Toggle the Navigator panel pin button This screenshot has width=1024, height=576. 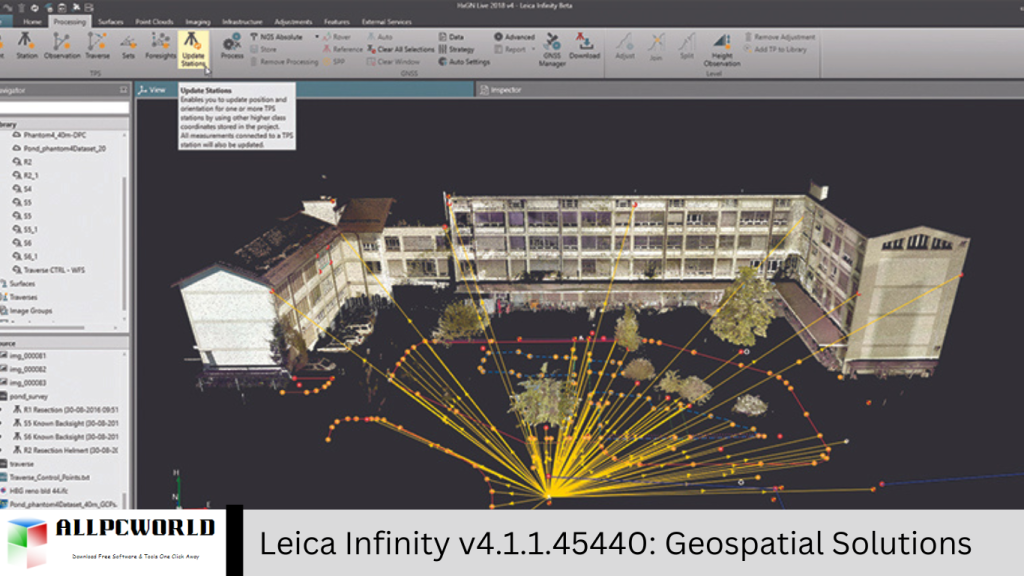[123, 90]
